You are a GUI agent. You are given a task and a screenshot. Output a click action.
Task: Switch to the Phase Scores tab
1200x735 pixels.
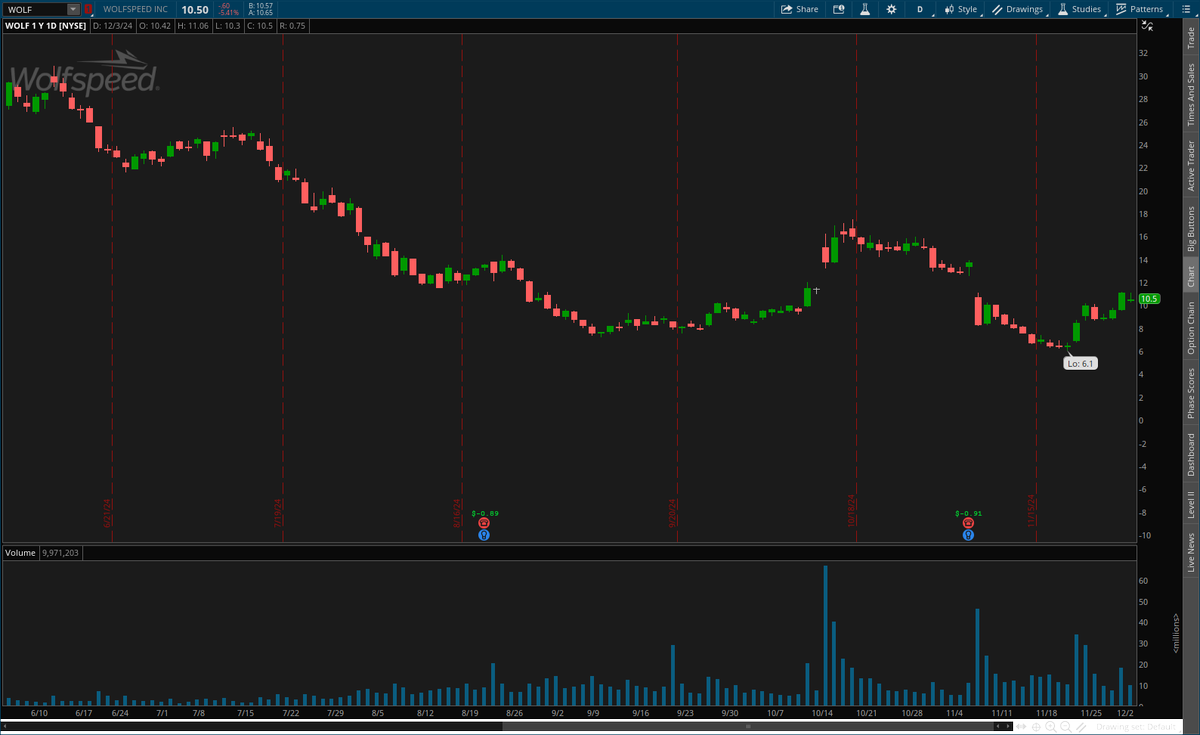(x=1190, y=393)
